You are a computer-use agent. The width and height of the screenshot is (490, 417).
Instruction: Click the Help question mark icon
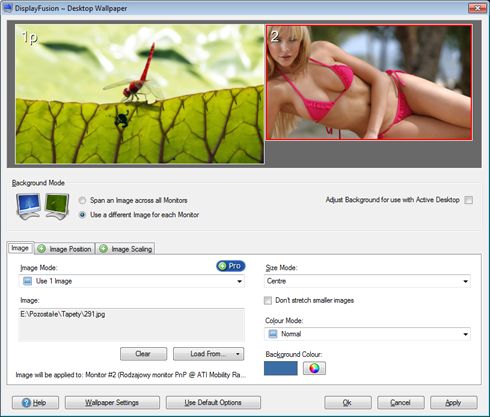(x=26, y=403)
